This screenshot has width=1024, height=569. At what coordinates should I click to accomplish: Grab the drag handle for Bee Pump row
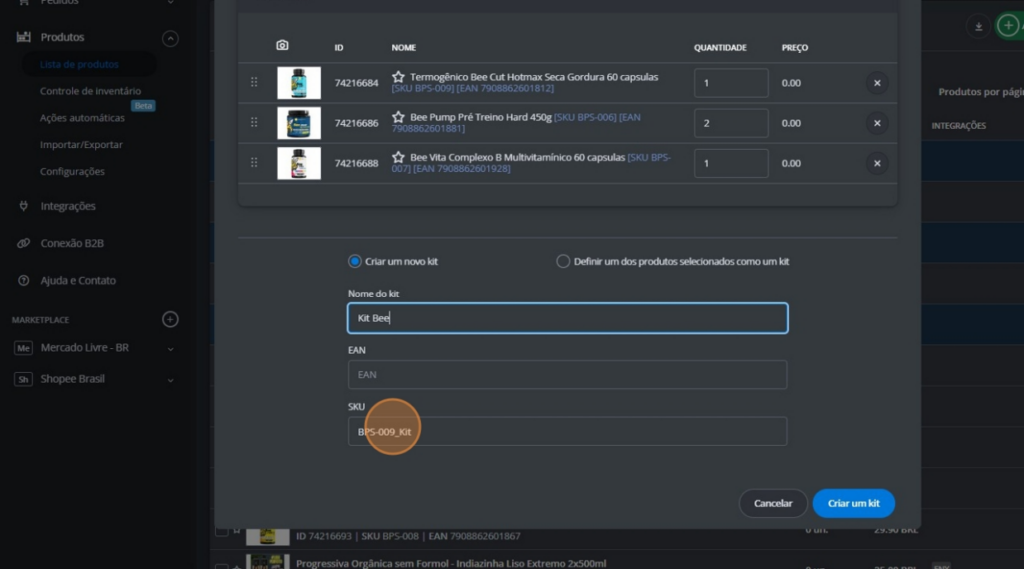[x=254, y=123]
